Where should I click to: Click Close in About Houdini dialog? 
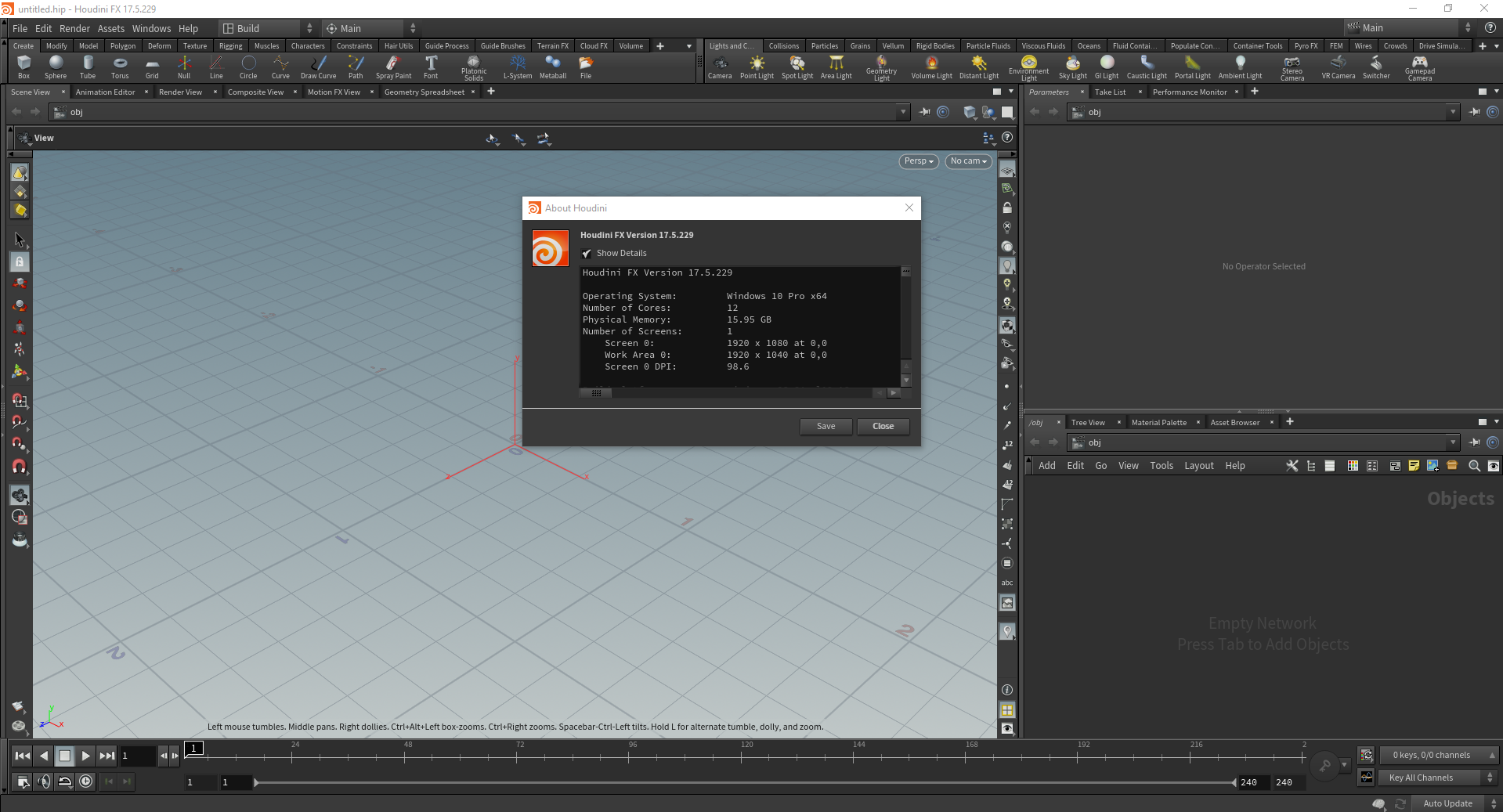click(883, 426)
